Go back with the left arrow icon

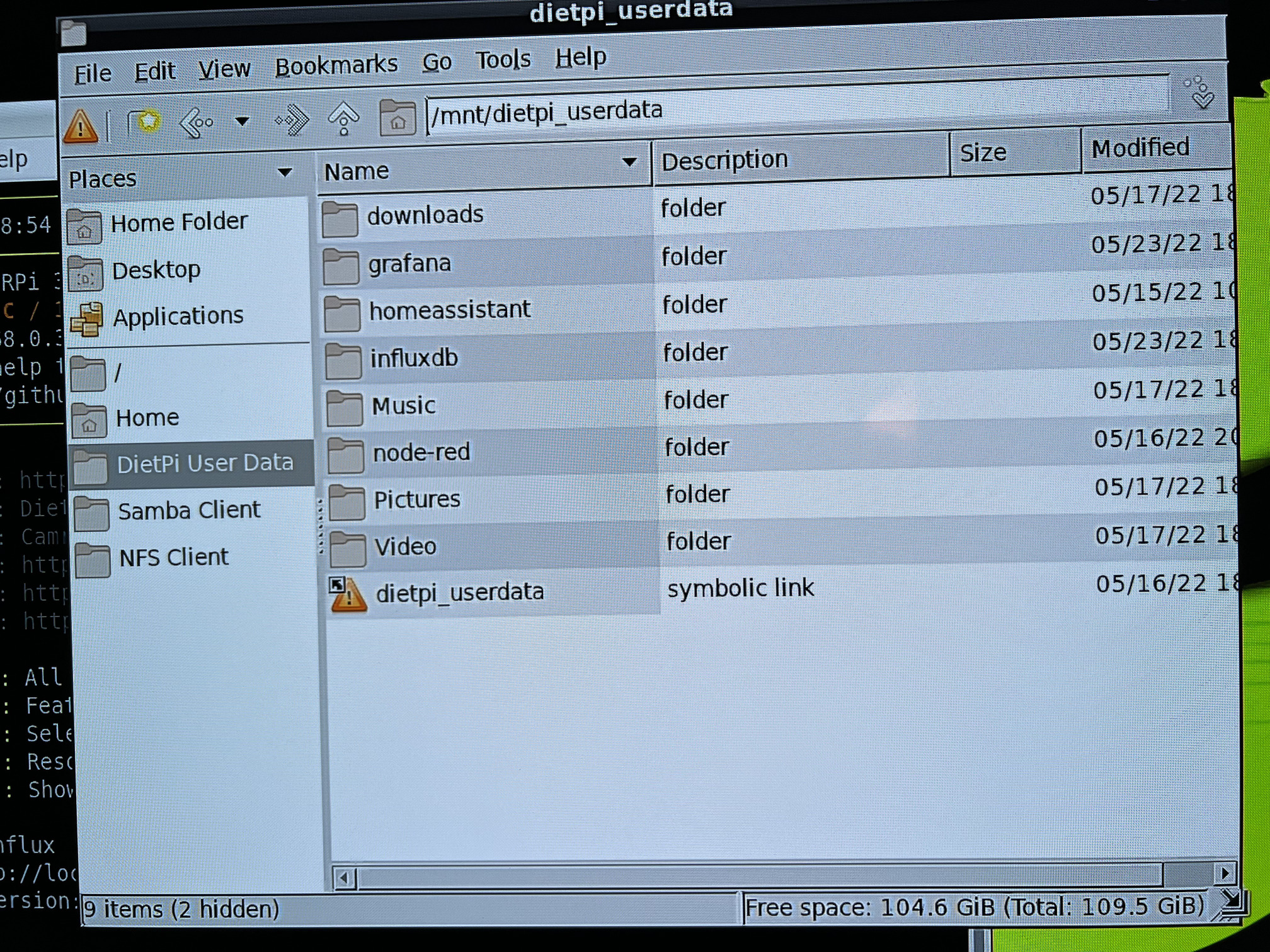pos(197,122)
